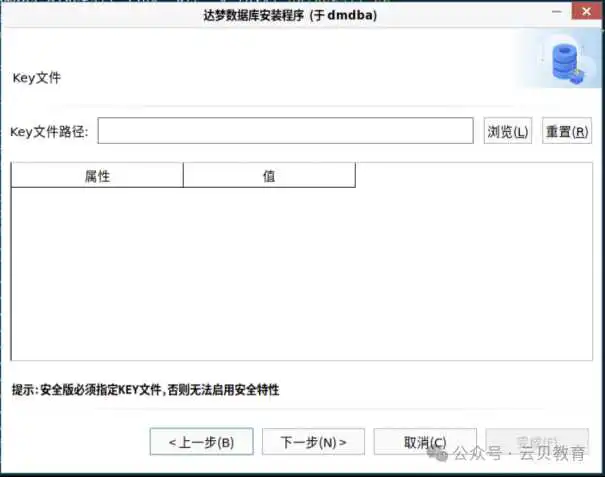Proceed with 下一步(N)> button
The width and height of the screenshot is (605, 477).
[313, 441]
